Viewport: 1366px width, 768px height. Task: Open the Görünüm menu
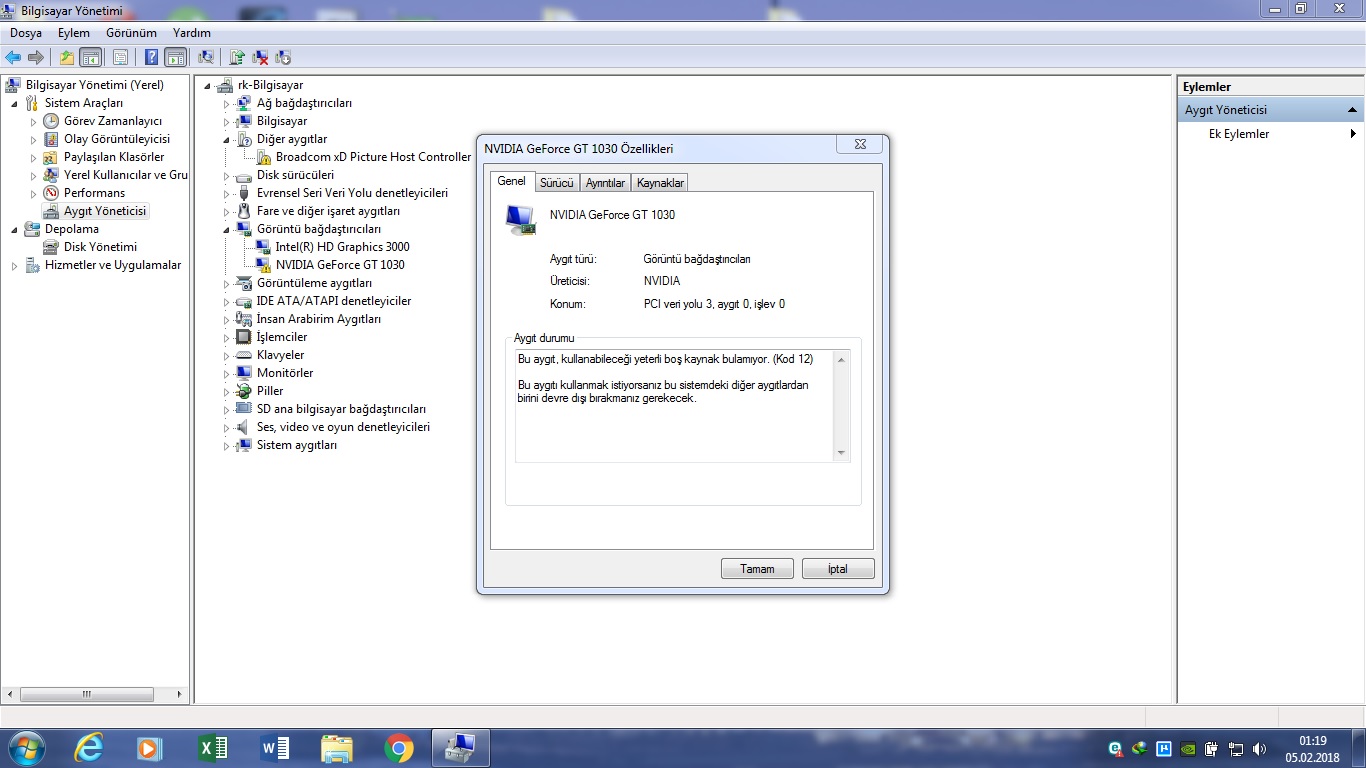[x=131, y=33]
